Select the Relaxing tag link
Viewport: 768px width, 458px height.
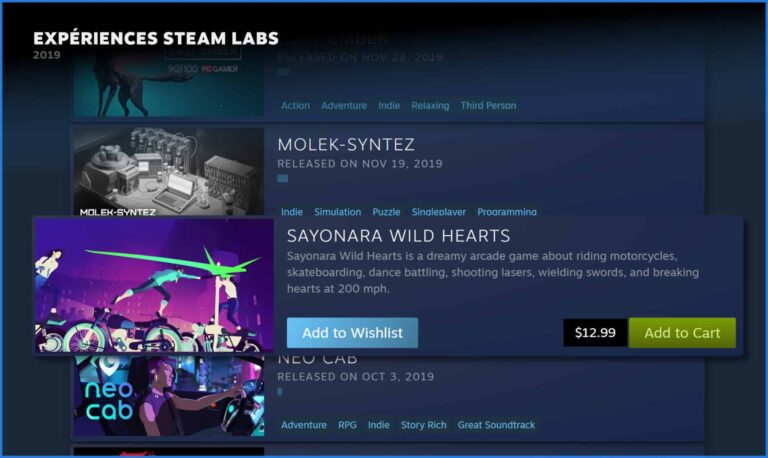tap(430, 105)
